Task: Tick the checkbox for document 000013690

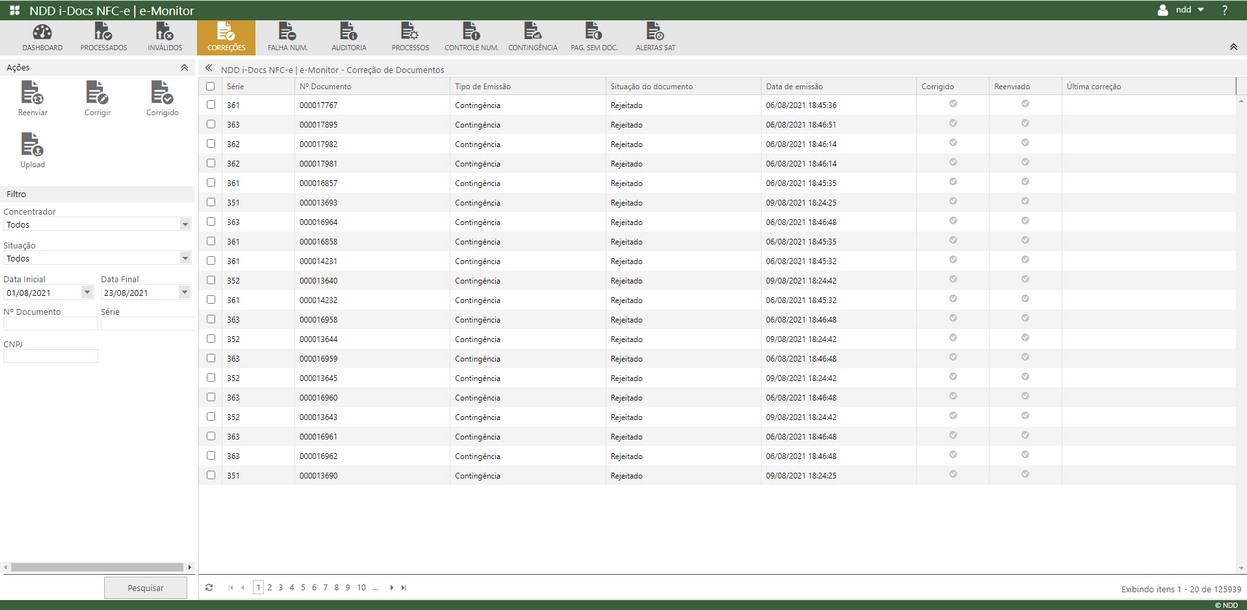Action: pyautogui.click(x=210, y=475)
